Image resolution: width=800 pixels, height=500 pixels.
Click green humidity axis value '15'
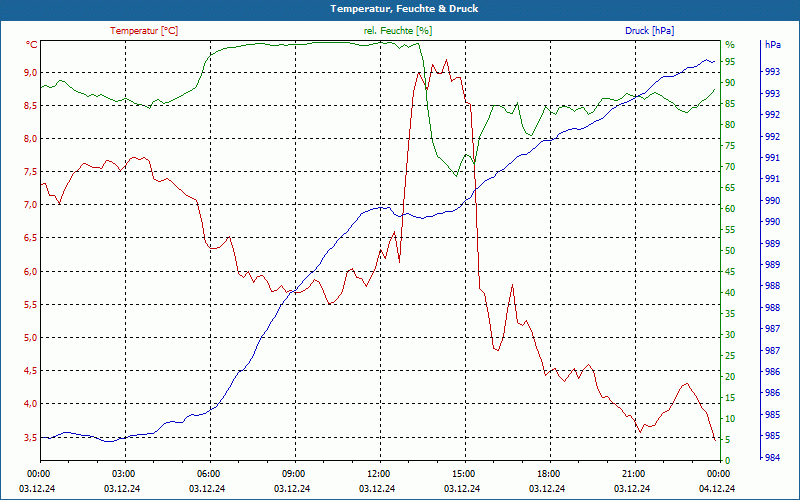pyautogui.click(x=730, y=397)
